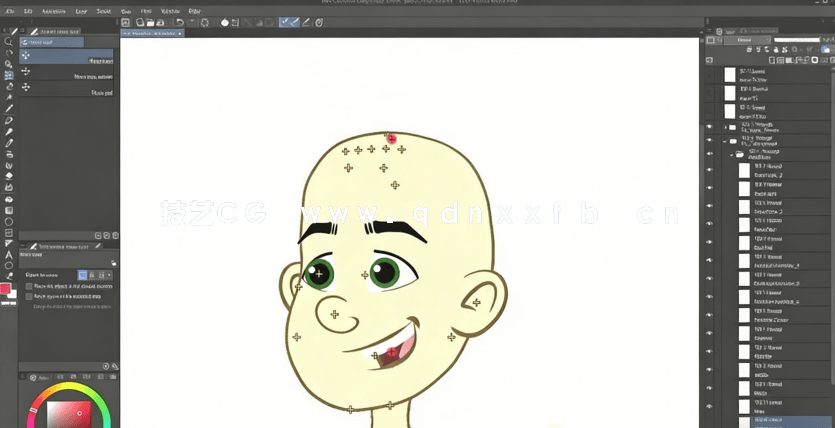Image resolution: width=835 pixels, height=428 pixels.
Task: Choose the highlighted Move layer sub tool
Action: [x=67, y=57]
